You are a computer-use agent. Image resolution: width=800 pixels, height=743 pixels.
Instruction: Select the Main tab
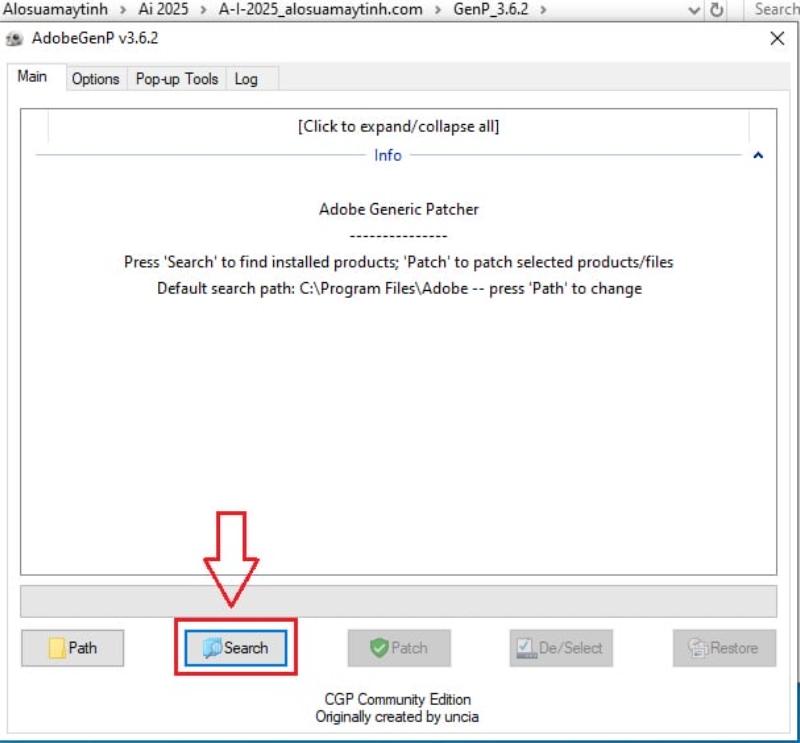pos(32,77)
